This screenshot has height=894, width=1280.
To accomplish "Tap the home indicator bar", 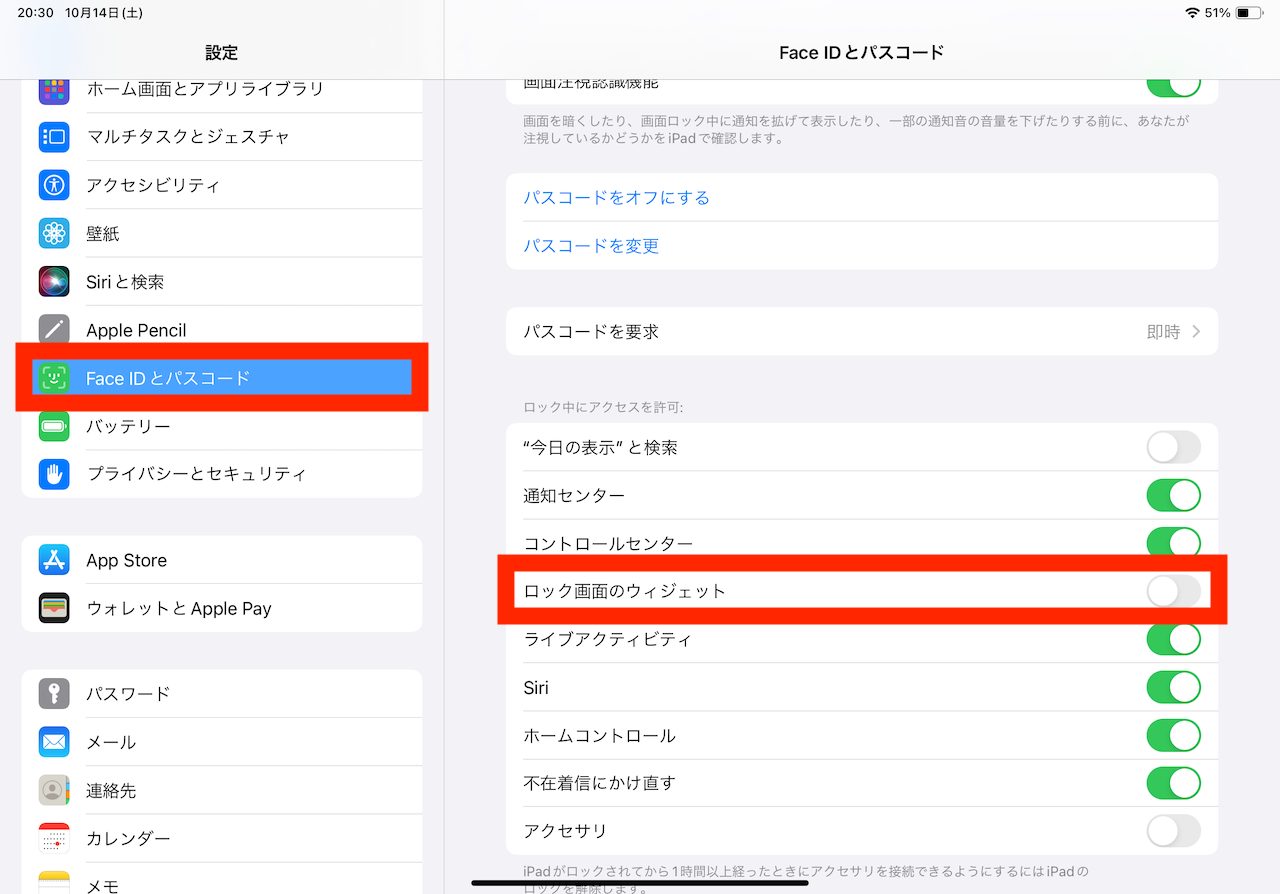I will [640, 883].
